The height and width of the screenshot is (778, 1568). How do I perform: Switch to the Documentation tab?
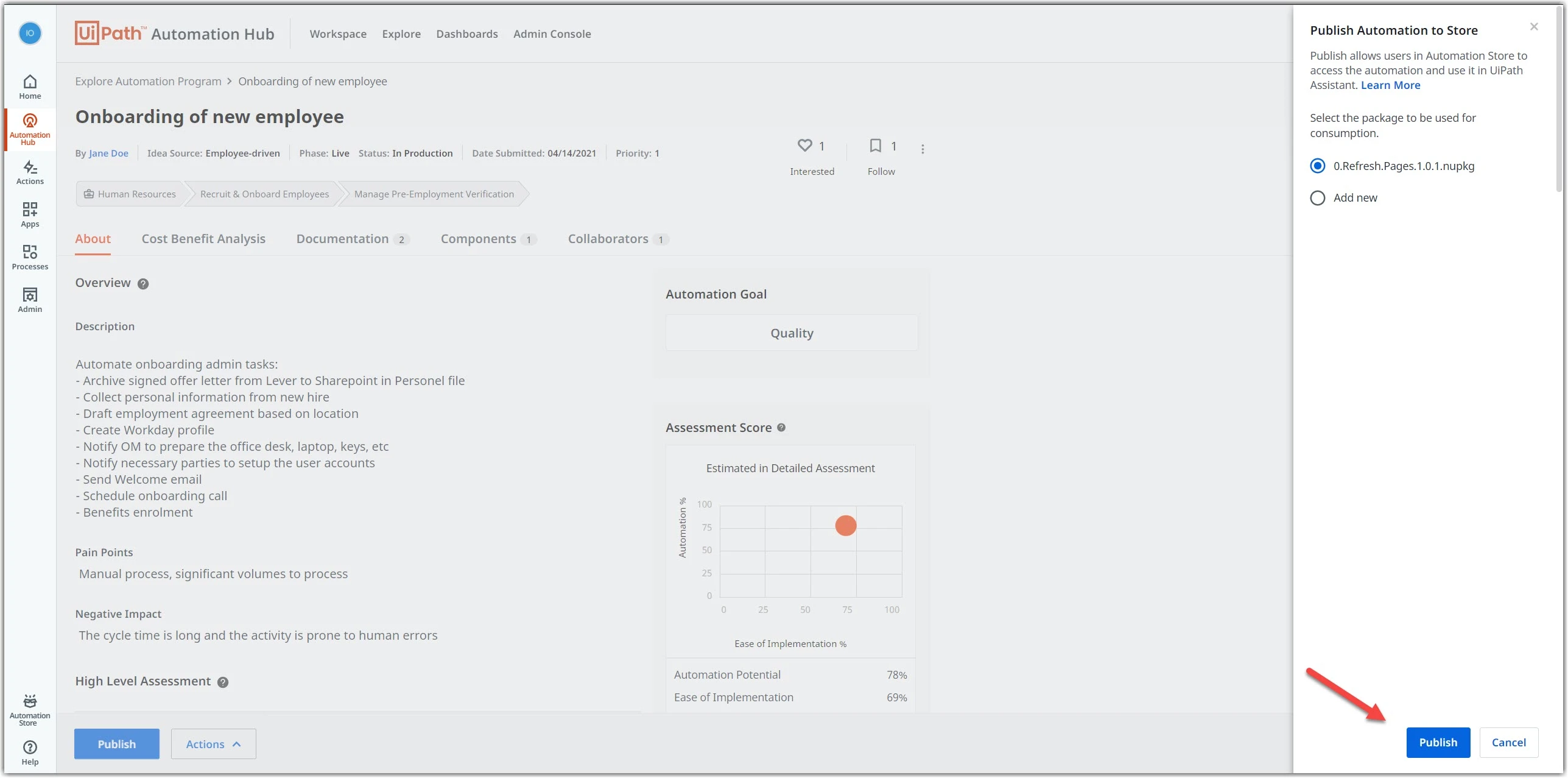click(x=353, y=239)
